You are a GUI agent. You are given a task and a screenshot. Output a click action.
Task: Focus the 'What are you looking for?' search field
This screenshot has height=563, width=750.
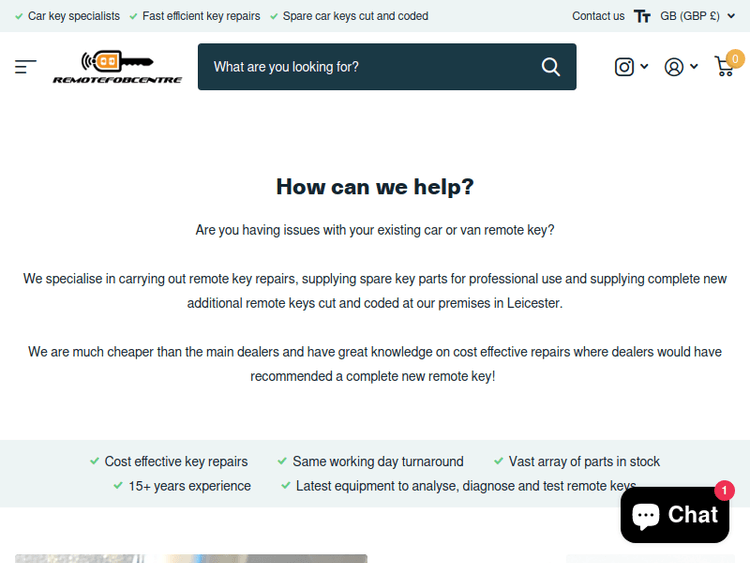coord(365,67)
